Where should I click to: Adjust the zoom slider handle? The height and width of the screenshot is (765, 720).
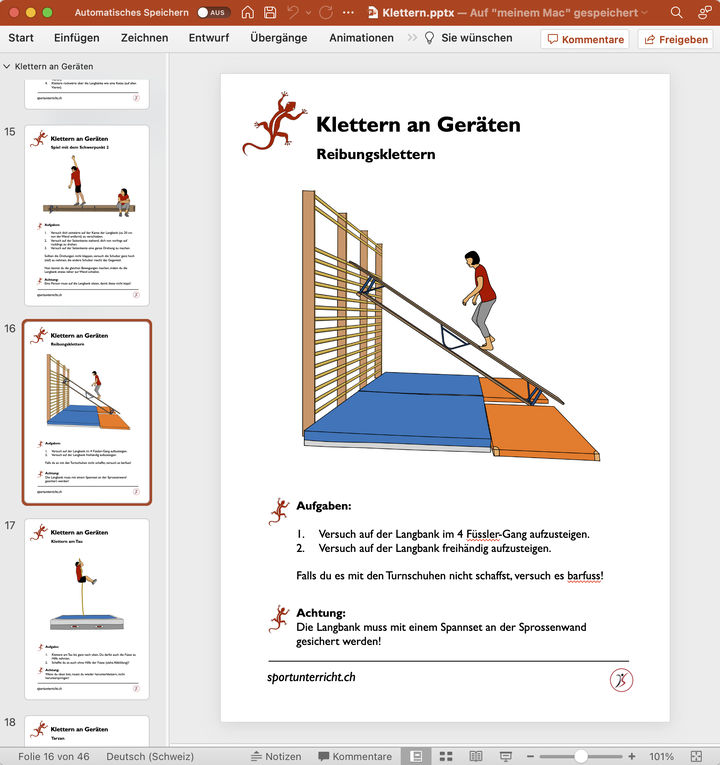click(580, 757)
